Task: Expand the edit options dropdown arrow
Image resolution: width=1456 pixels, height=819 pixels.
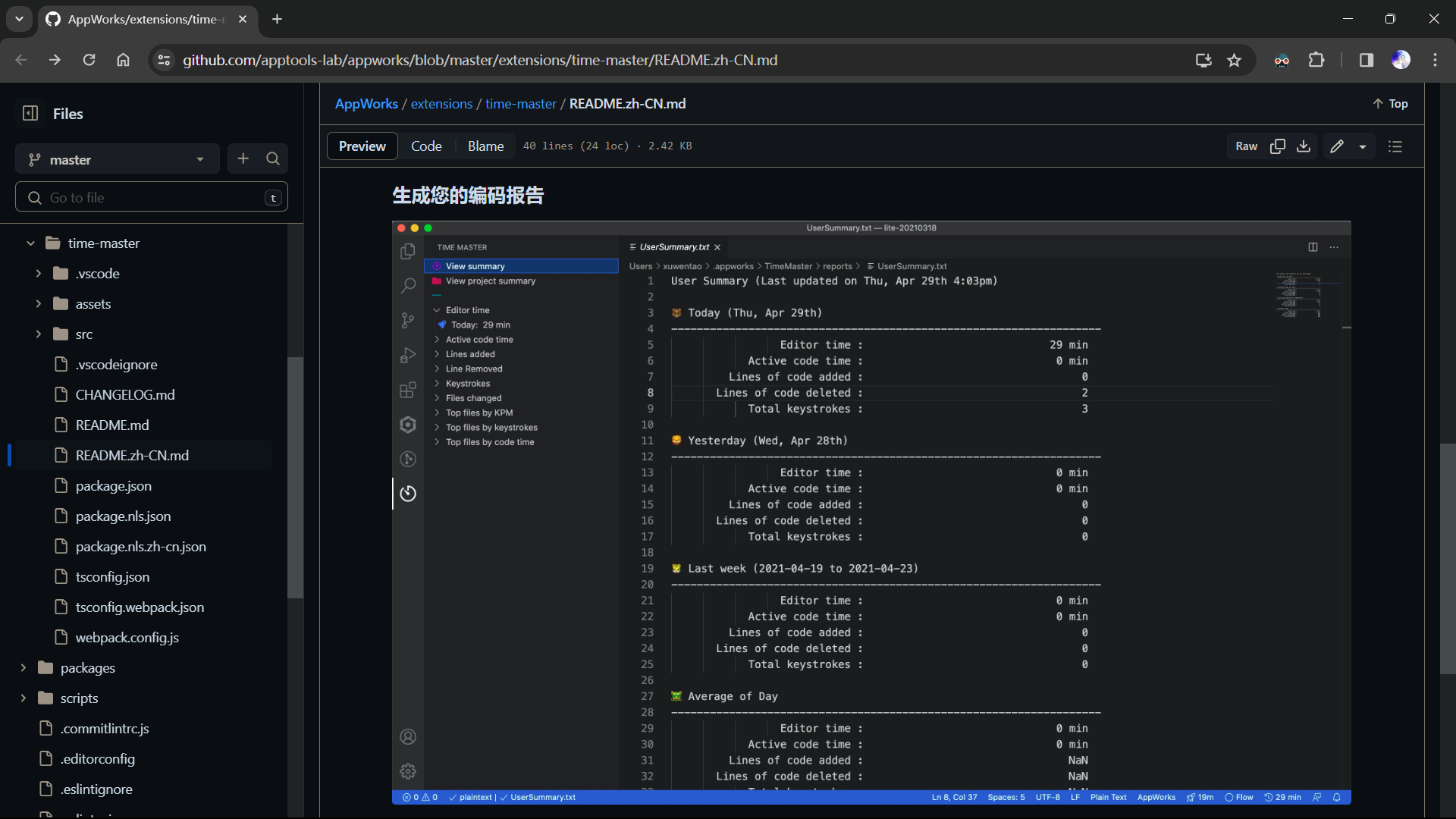Action: pos(1363,146)
